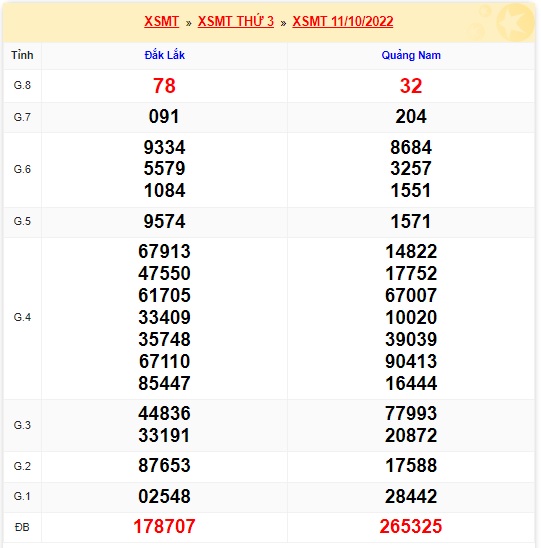Select the G.4 row label
541x548 pixels.
coord(22,317)
